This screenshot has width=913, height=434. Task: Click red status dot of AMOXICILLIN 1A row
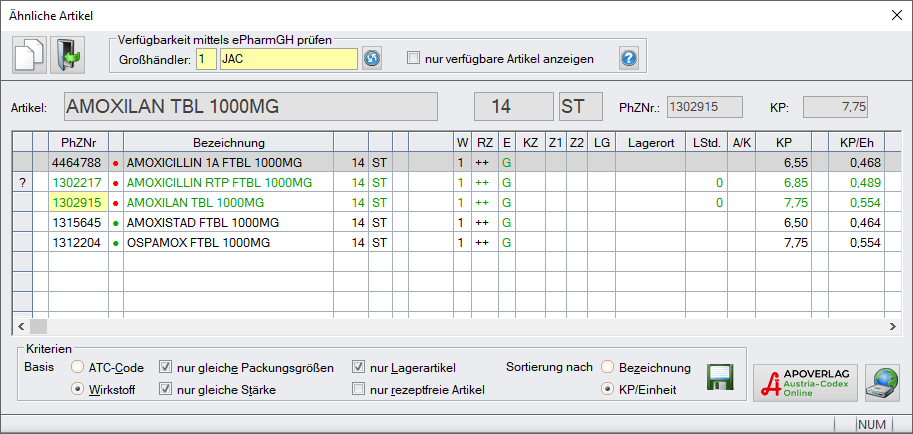pyautogui.click(x=116, y=162)
